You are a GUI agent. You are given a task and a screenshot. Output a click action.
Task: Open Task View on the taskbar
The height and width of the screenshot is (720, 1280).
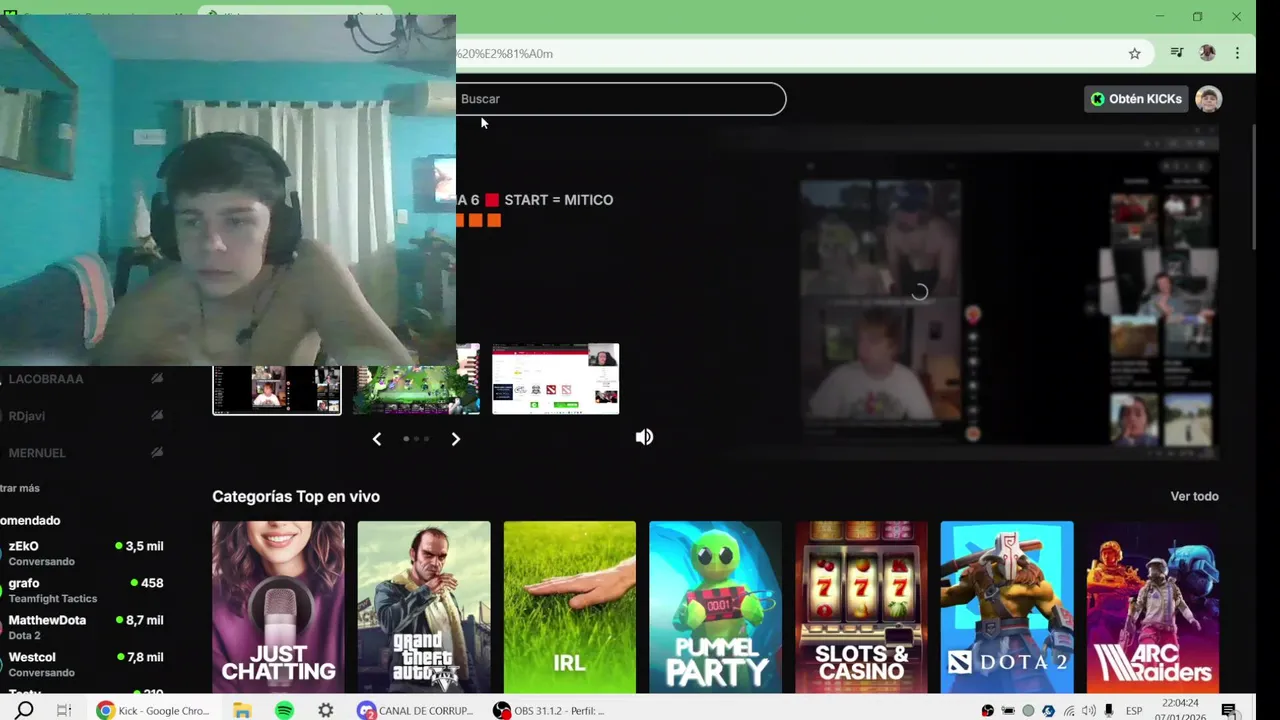click(x=64, y=710)
